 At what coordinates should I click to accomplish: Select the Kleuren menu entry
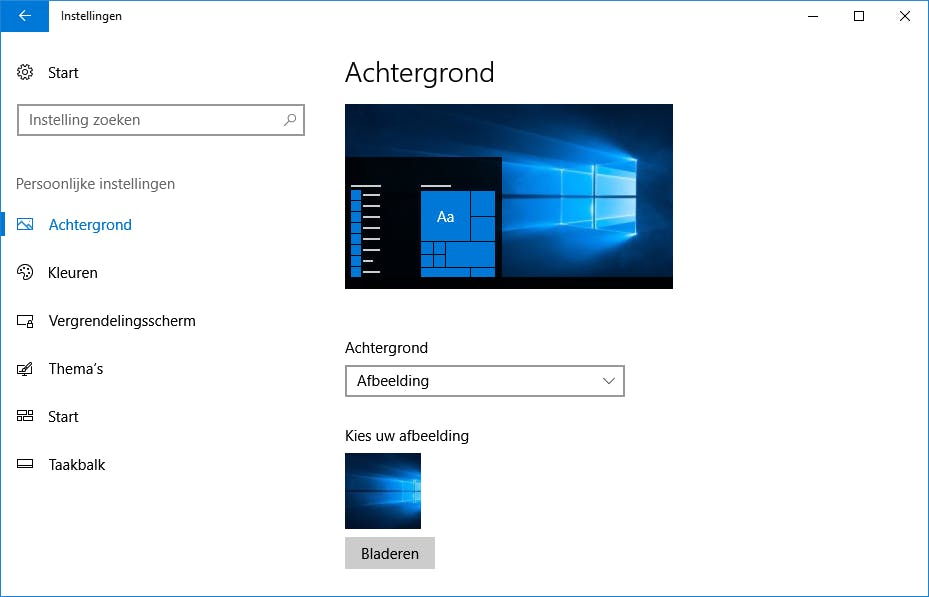tap(72, 272)
